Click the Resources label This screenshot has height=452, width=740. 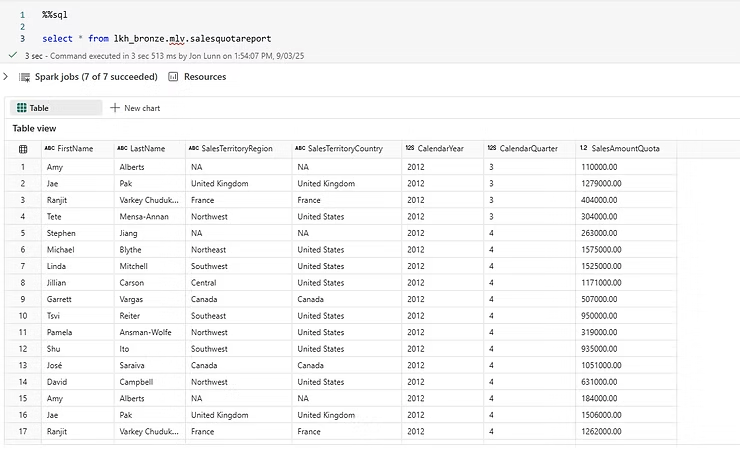(205, 77)
